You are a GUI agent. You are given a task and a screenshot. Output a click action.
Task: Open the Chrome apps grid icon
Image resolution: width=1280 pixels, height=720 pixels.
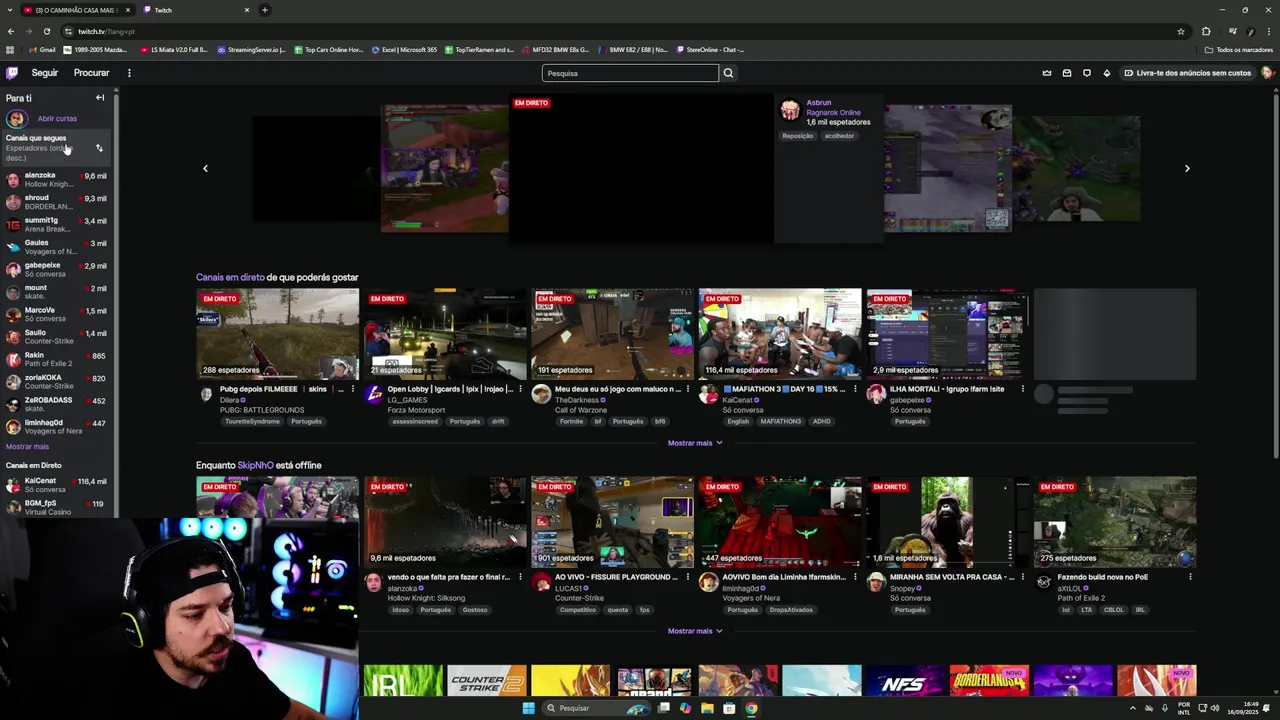point(10,50)
